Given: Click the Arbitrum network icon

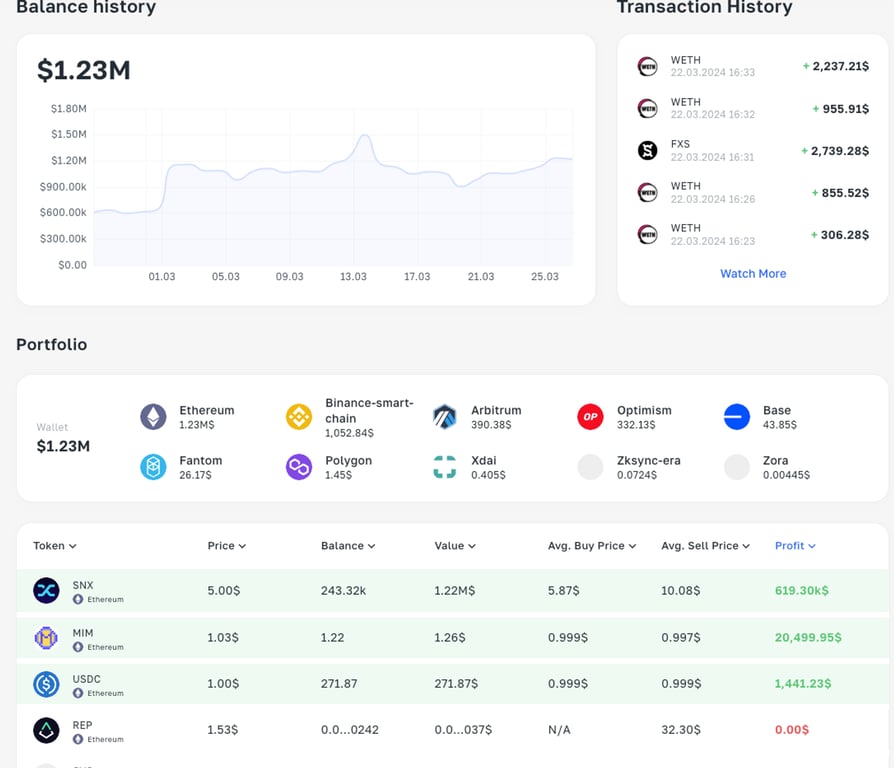Looking at the screenshot, I should [445, 417].
